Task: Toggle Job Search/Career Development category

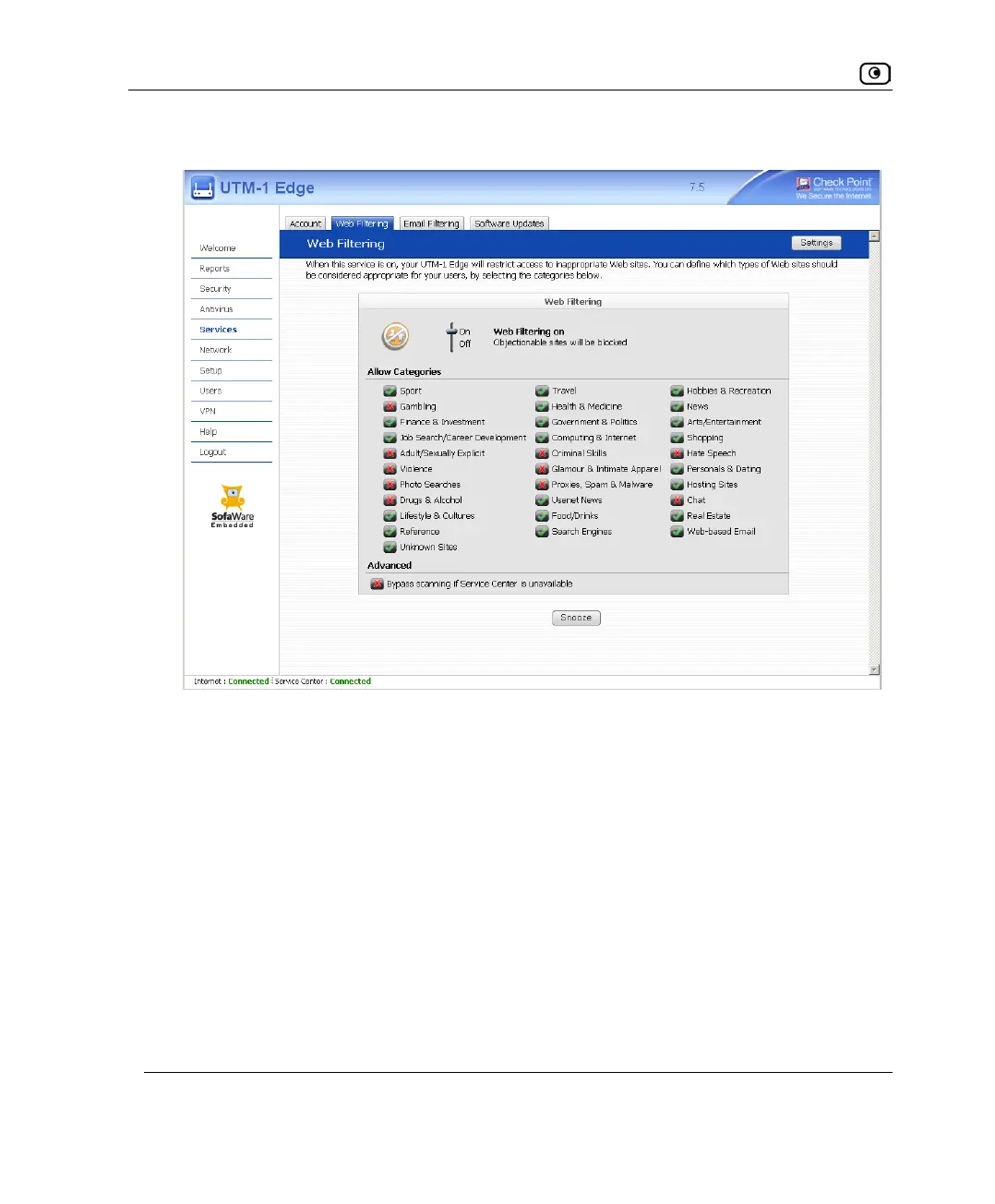Action: [390, 438]
